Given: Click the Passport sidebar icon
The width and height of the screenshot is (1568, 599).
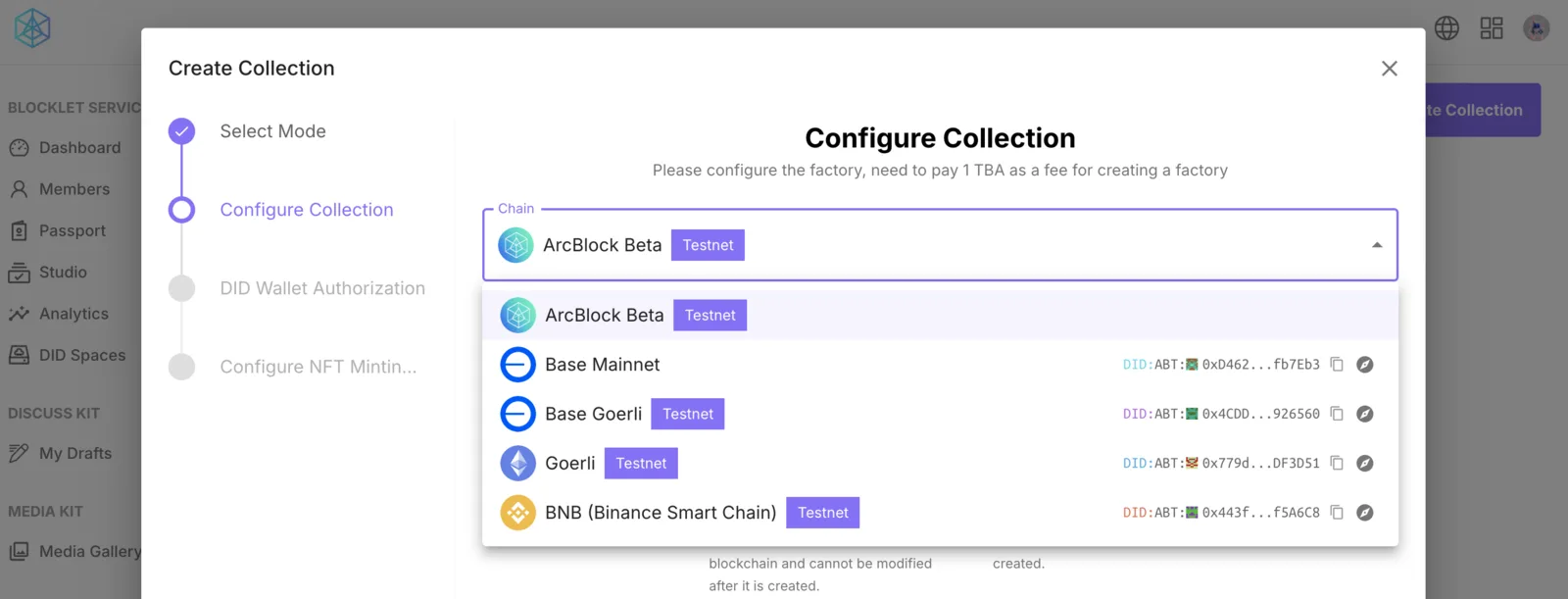Looking at the screenshot, I should tap(19, 231).
